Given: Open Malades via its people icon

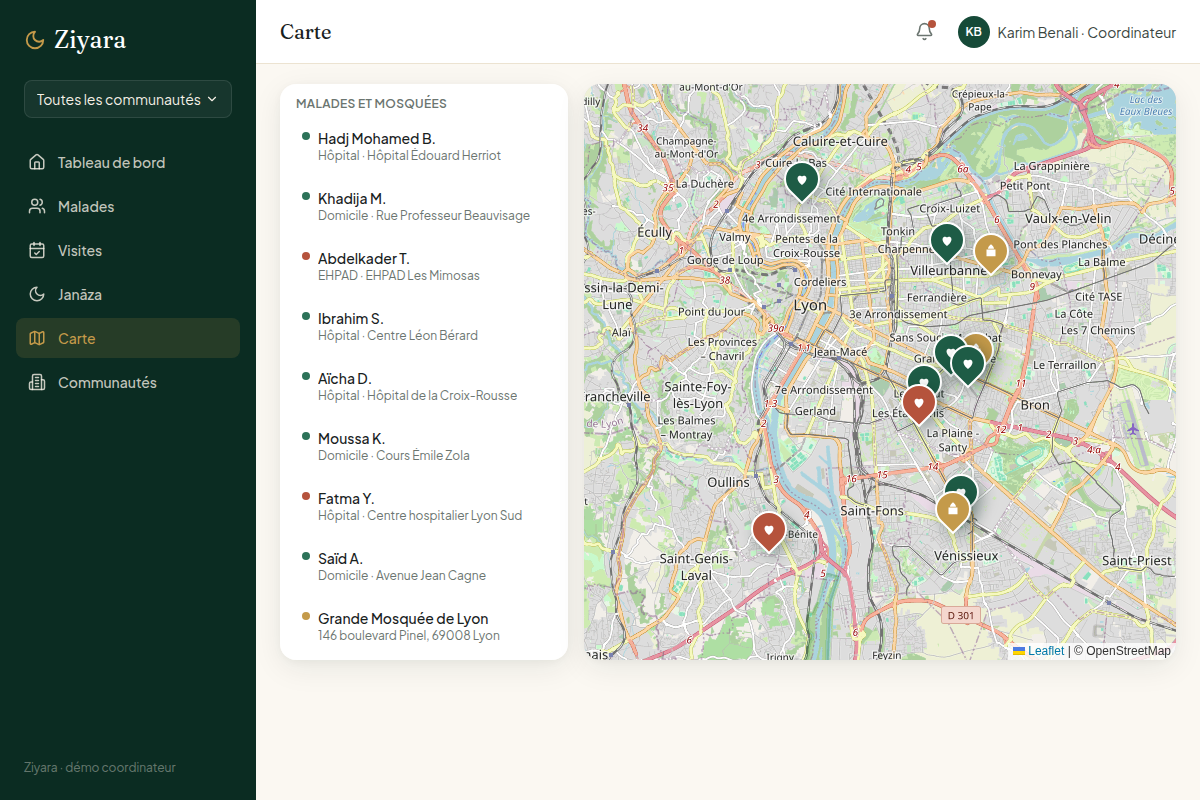Looking at the screenshot, I should point(37,206).
